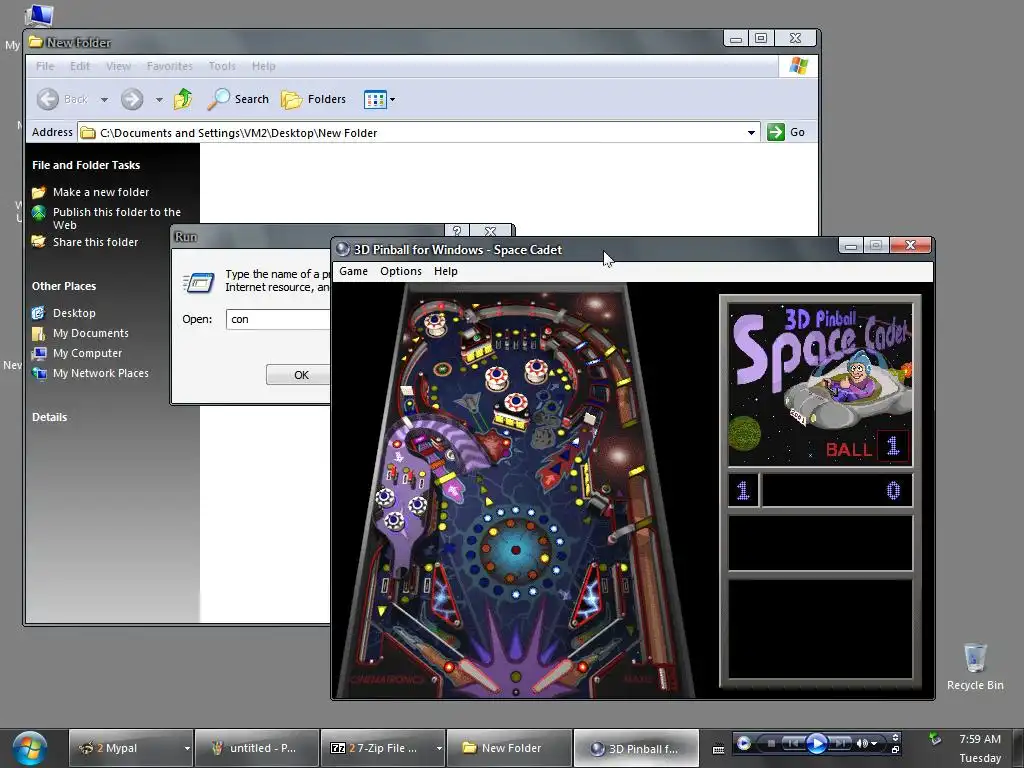Click the Make a new folder icon
This screenshot has width=1024, height=768.
(39, 192)
